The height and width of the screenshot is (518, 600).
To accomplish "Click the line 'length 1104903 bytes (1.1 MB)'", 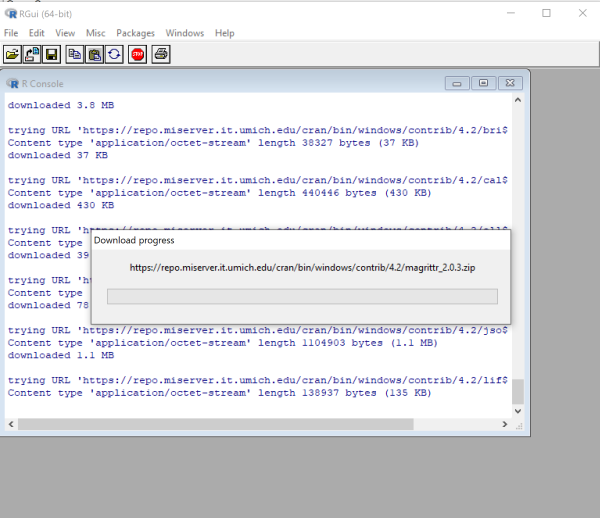I will tap(223, 343).
